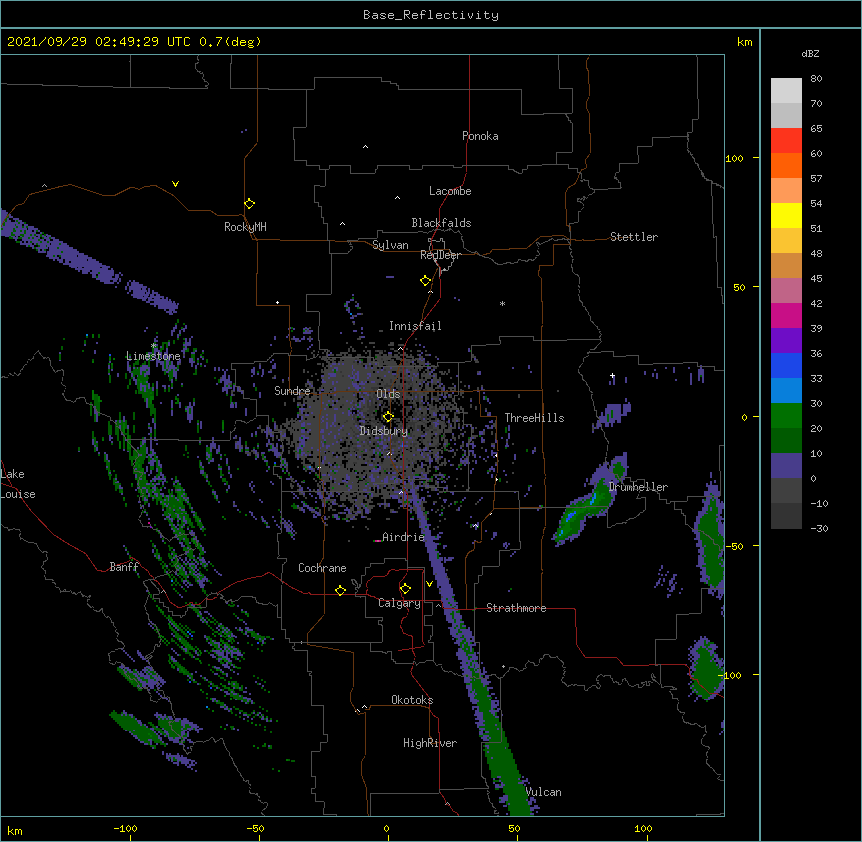Click the Stettler town label
This screenshot has height=842, width=862.
[x=634, y=237]
